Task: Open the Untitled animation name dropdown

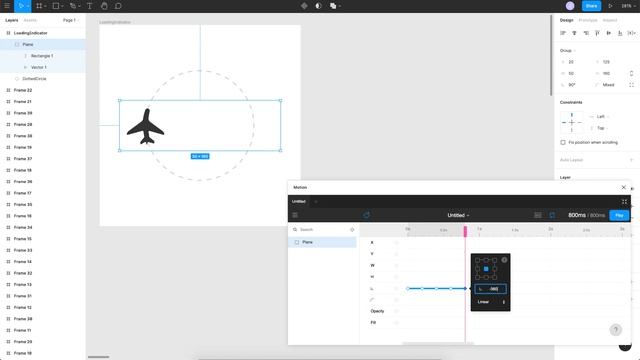Action: 458,215
